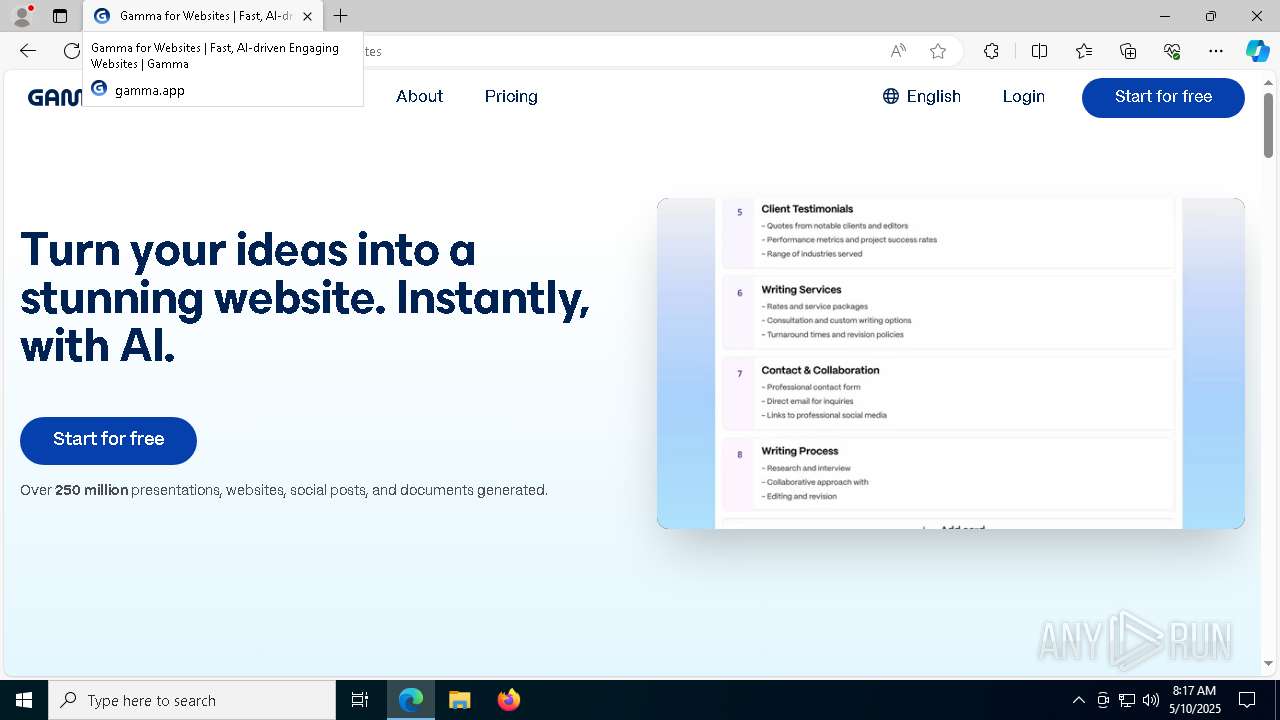1280x720 pixels.
Task: Click the scrollbar down arrow
Action: (1268, 663)
